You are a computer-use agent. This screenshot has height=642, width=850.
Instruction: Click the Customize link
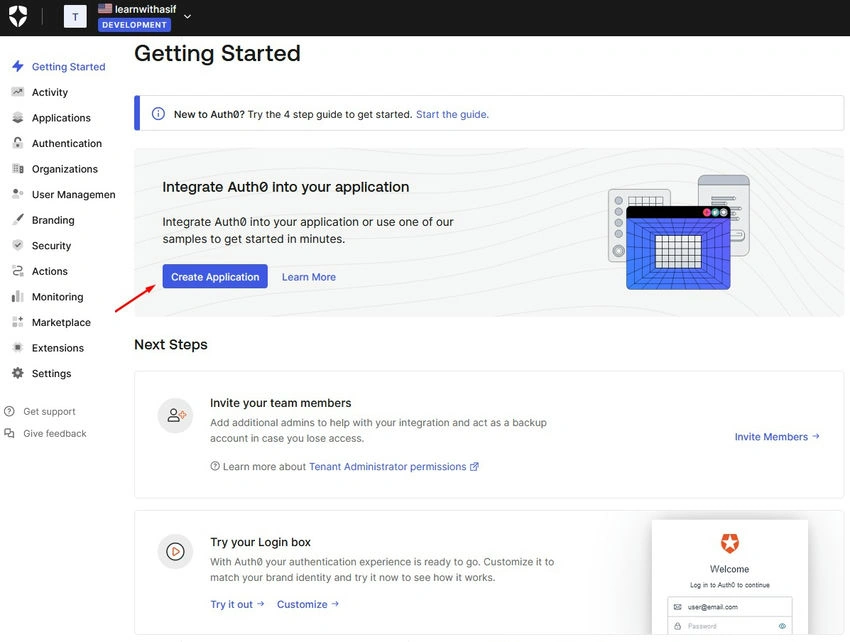click(308, 604)
